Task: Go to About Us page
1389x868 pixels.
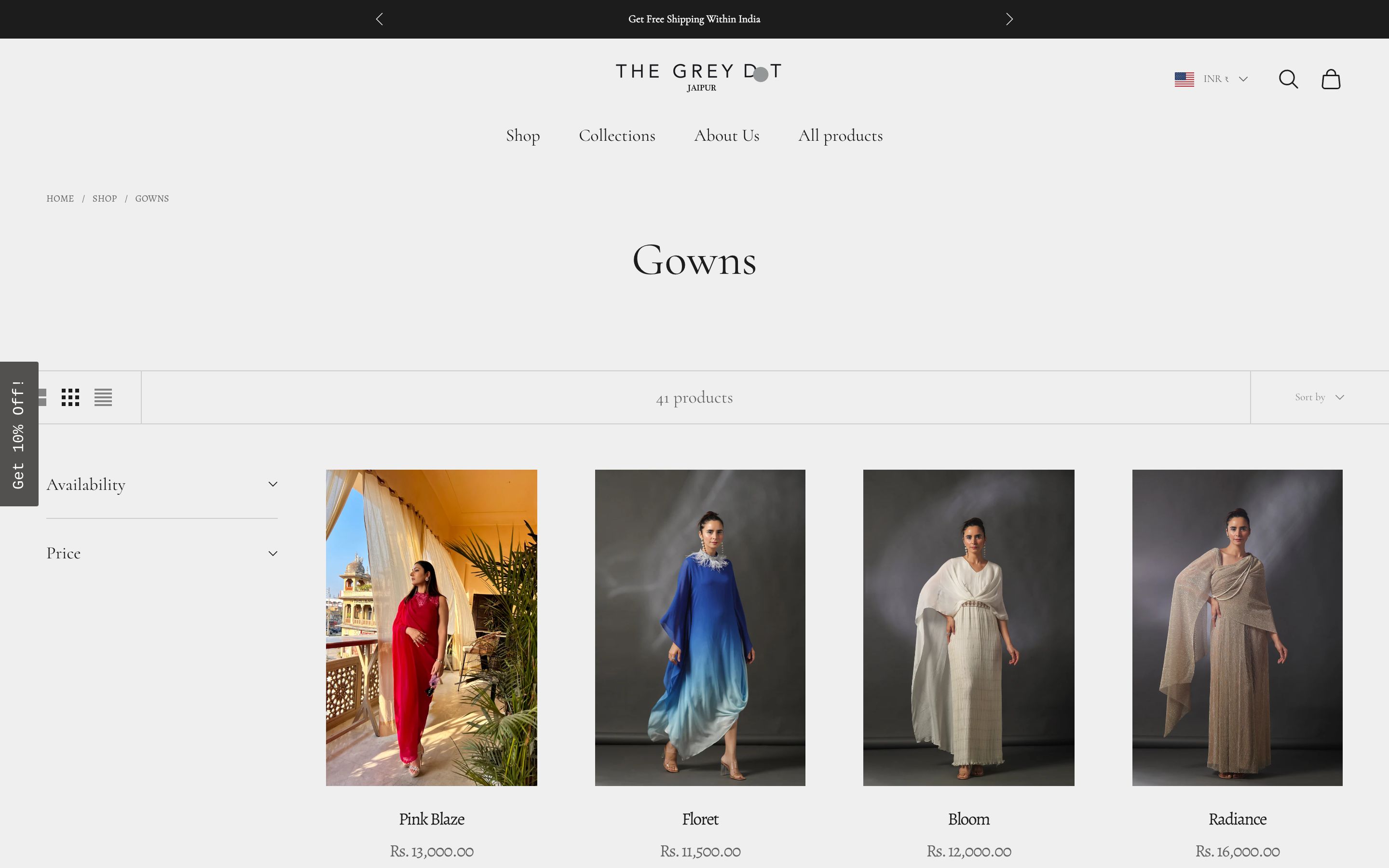Action: pyautogui.click(x=727, y=136)
